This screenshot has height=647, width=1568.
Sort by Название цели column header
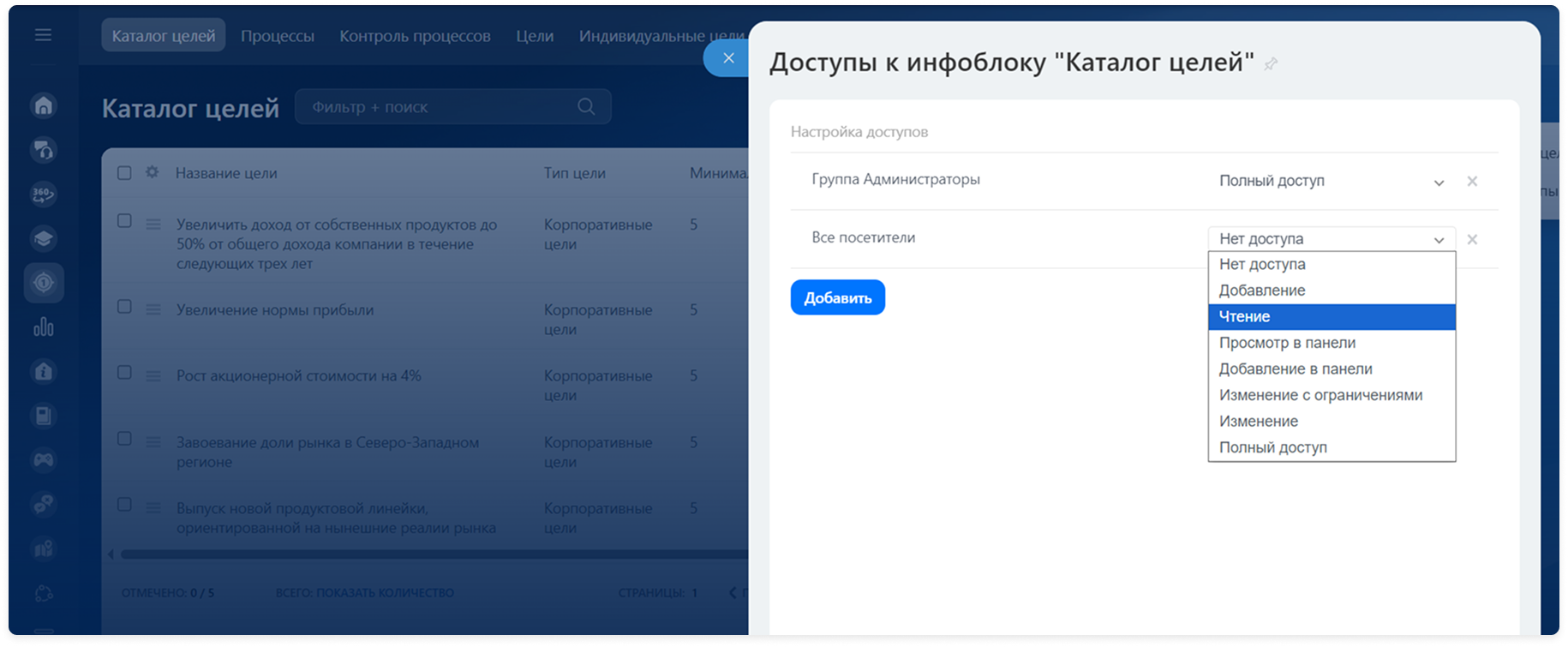pyautogui.click(x=226, y=173)
